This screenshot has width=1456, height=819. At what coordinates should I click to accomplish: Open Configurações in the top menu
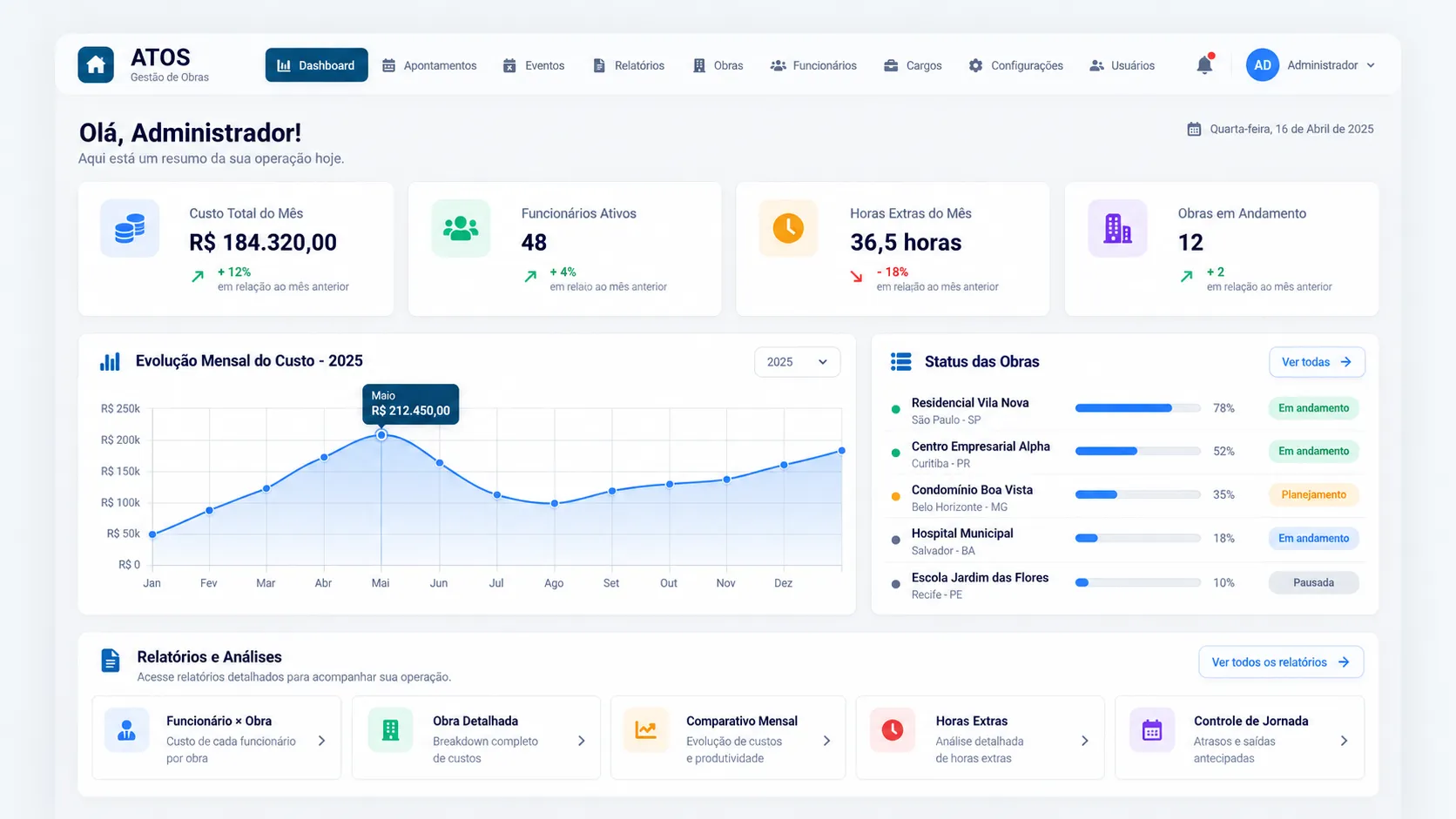(x=1016, y=65)
